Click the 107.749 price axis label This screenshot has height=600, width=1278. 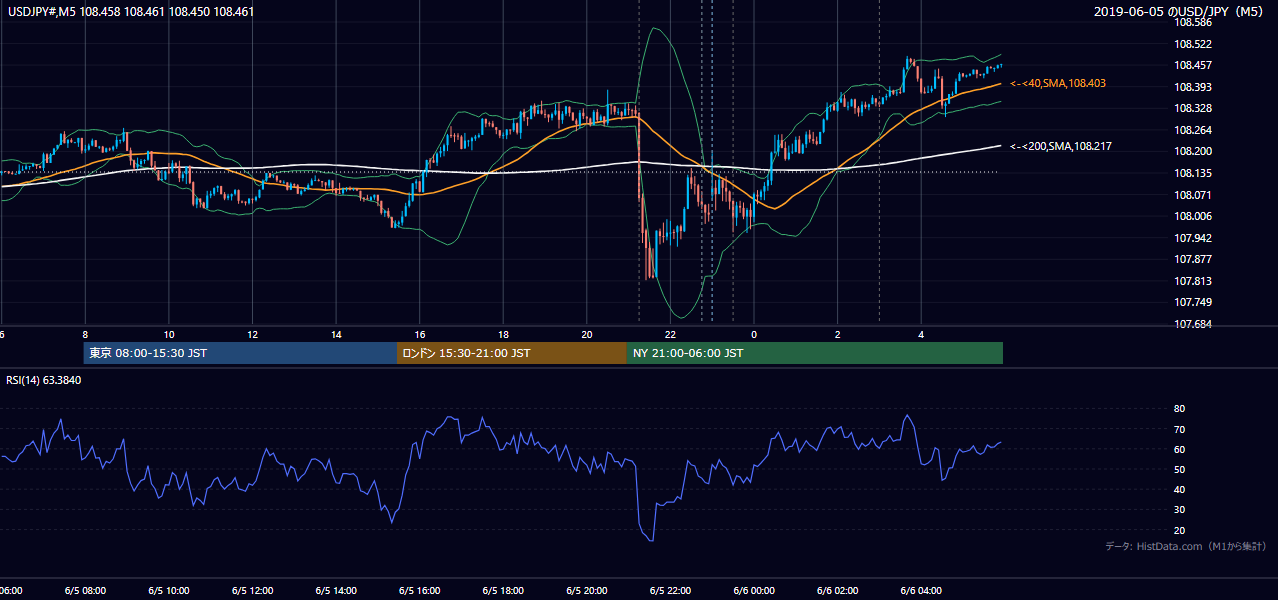point(1193,302)
